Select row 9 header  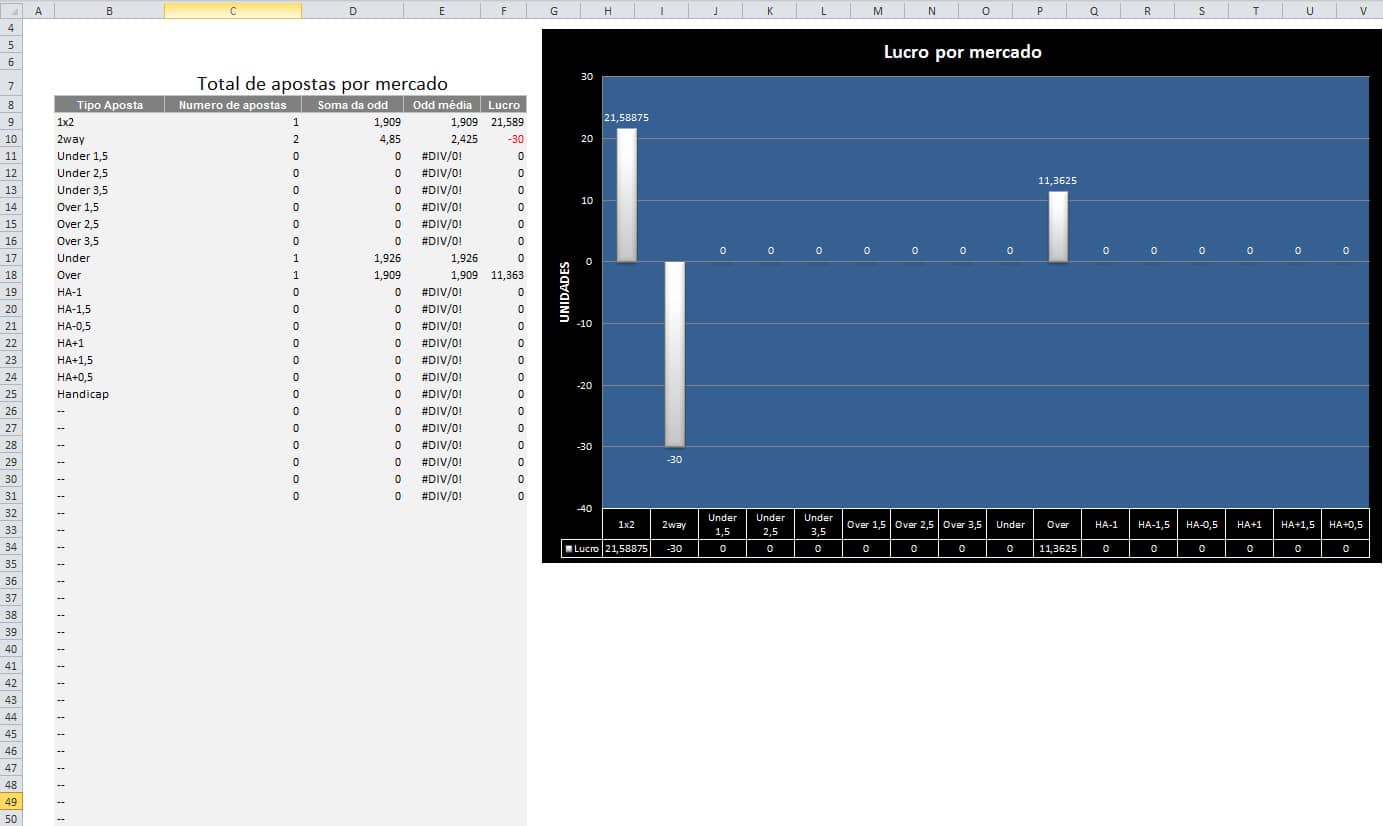[x=11, y=122]
